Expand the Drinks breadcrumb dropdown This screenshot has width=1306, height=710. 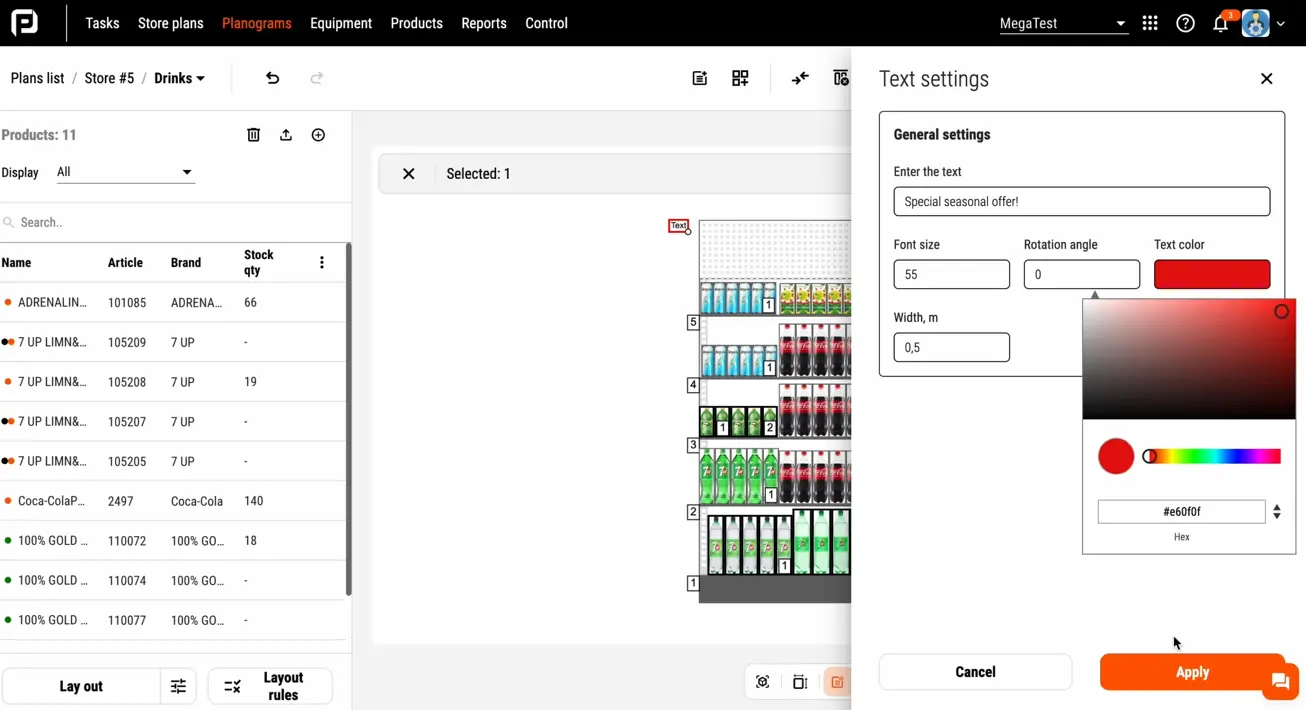179,77
